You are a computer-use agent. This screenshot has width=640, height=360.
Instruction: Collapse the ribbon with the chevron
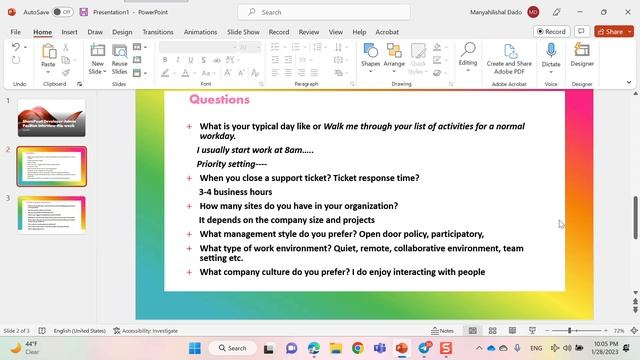pos(629,82)
